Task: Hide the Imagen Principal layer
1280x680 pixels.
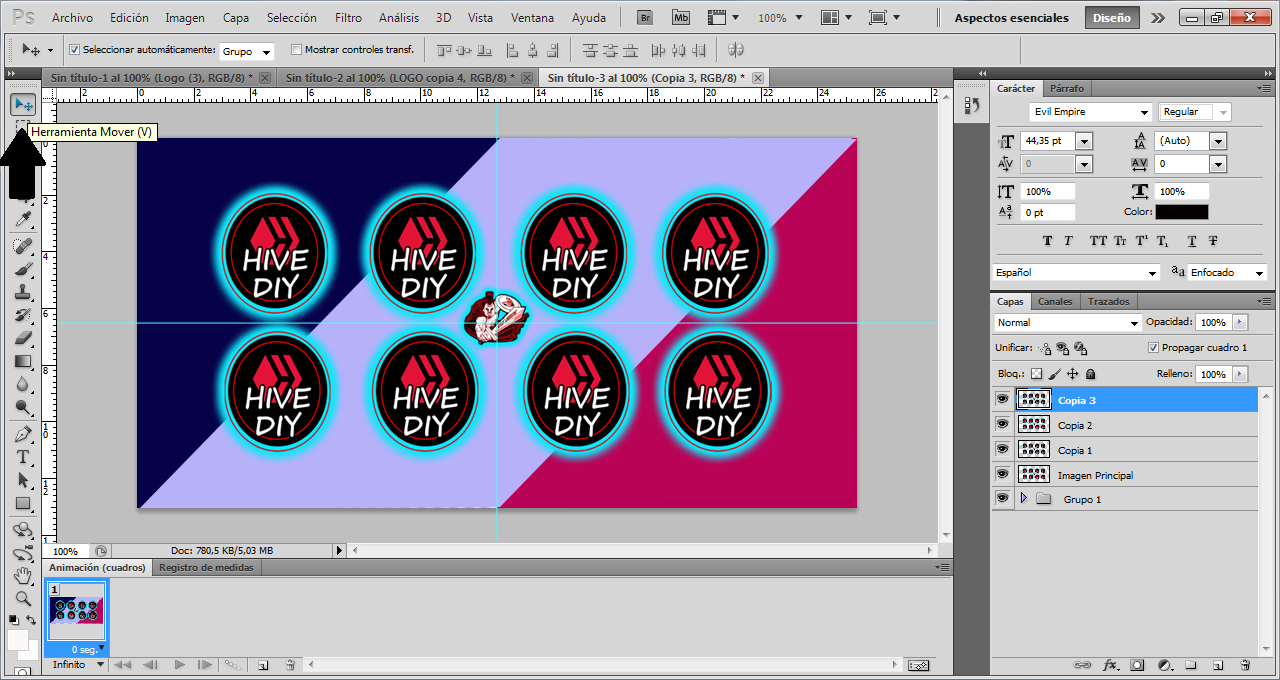Action: coord(1003,475)
